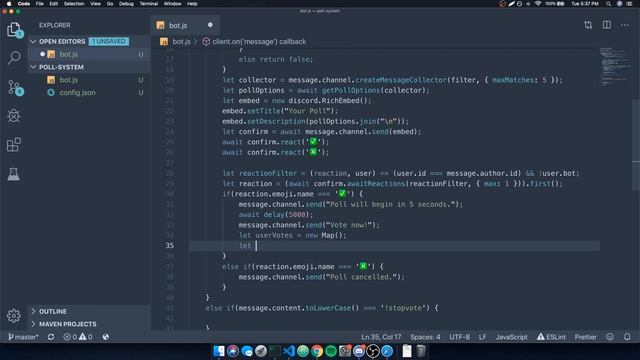Open Spotify from the Dock
Viewport: 640px width, 360px height.
tap(331, 351)
